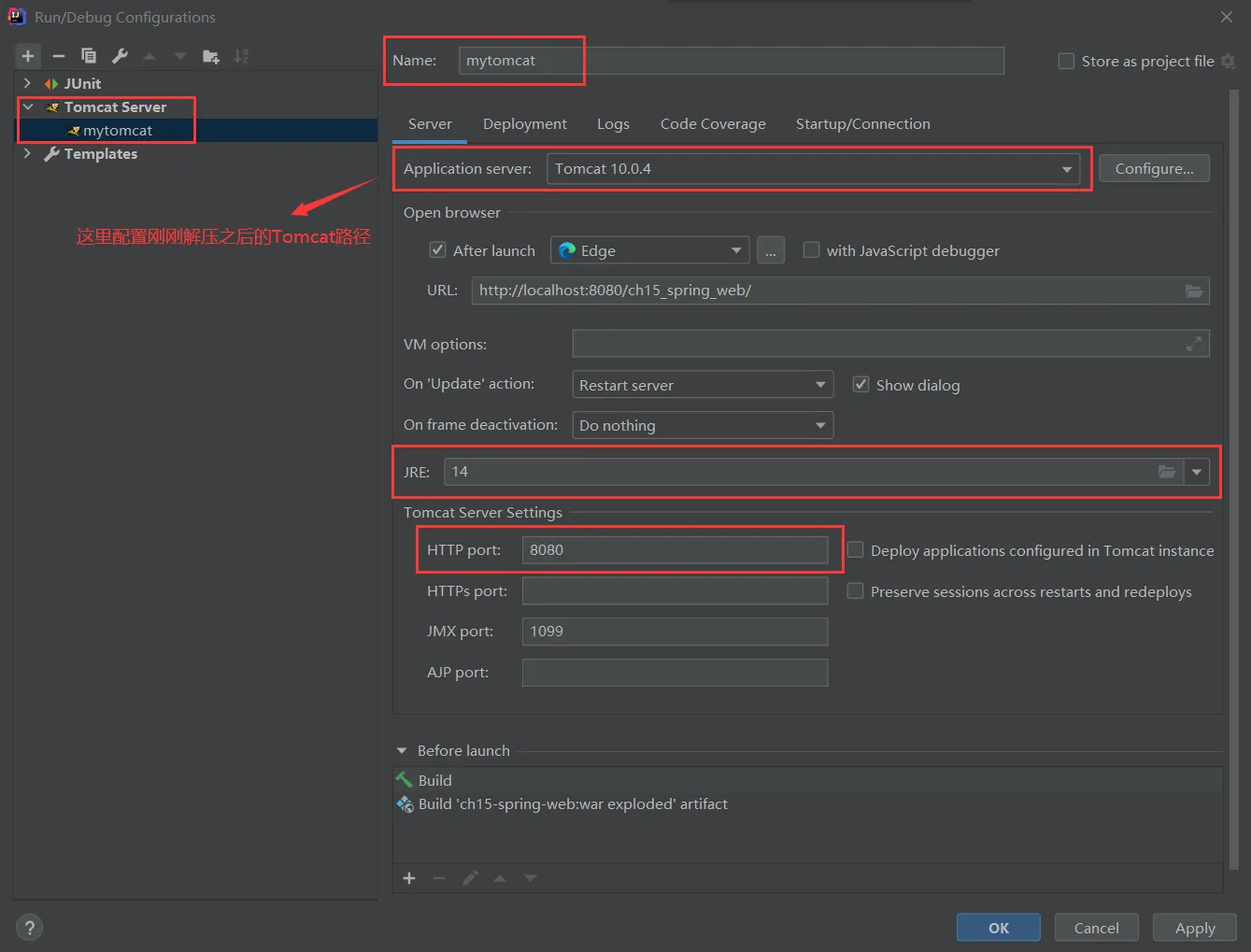Open the project file settings gear
1251x952 pixels.
[x=1229, y=62]
